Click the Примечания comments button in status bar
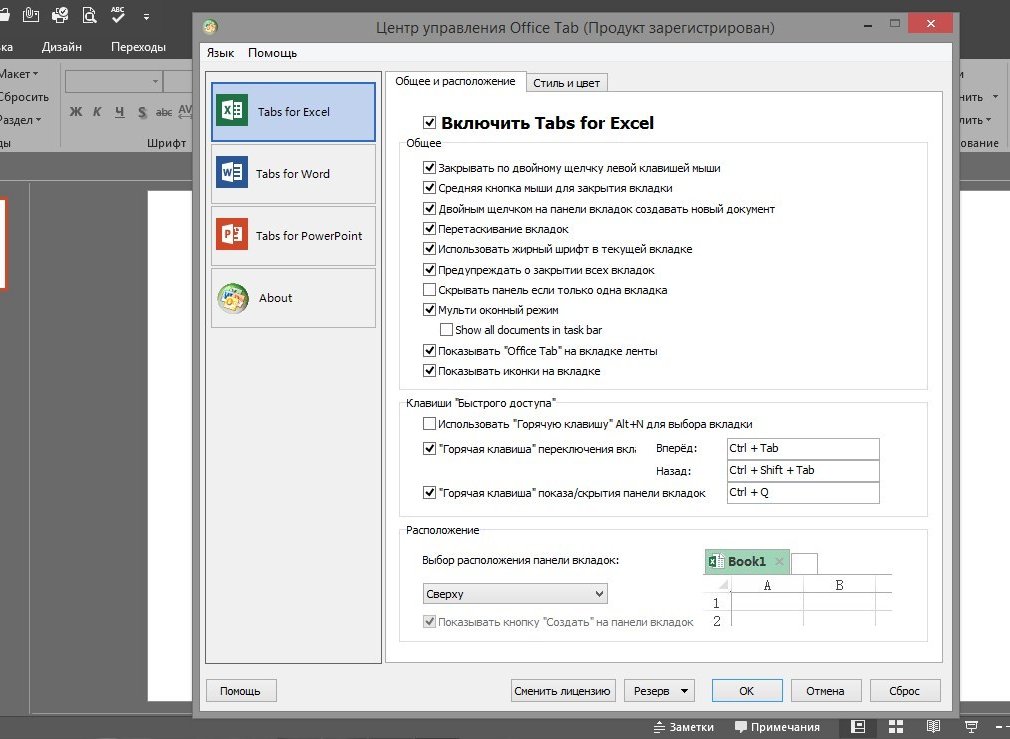Screen dimensions: 1010x739 click(777, 727)
